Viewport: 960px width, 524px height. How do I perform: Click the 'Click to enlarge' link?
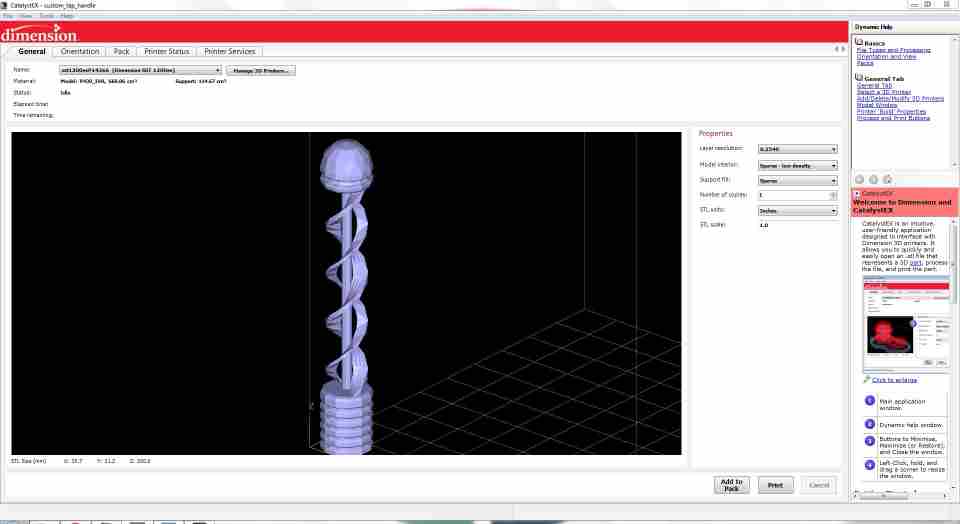(894, 380)
